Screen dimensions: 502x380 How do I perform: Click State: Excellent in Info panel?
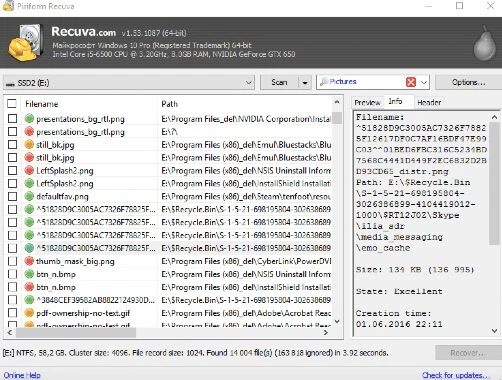(x=399, y=291)
